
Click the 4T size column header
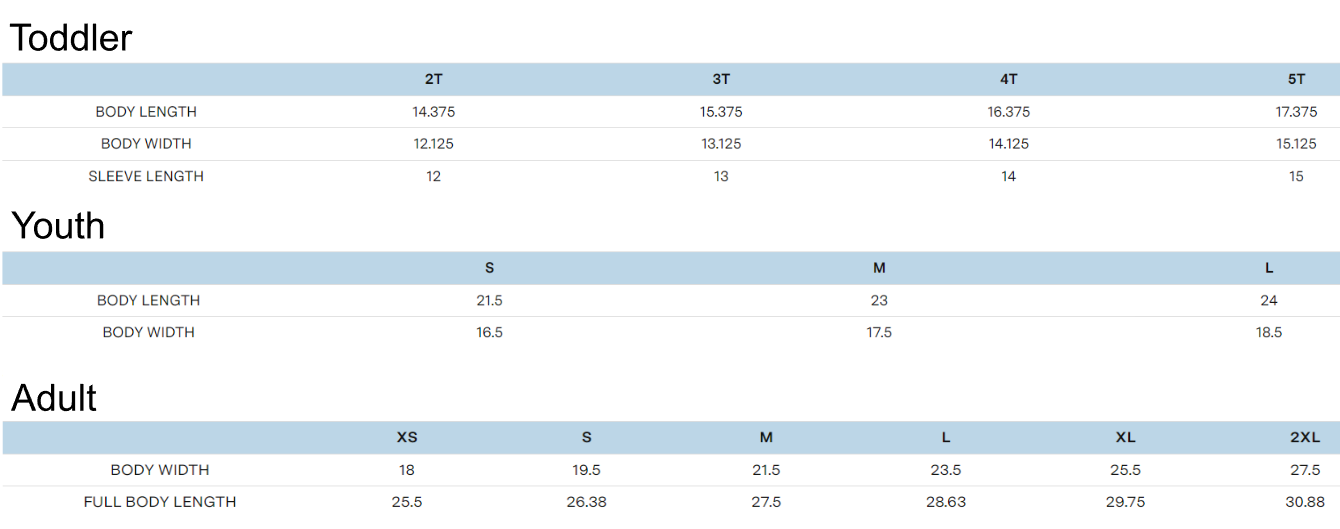(x=1008, y=79)
